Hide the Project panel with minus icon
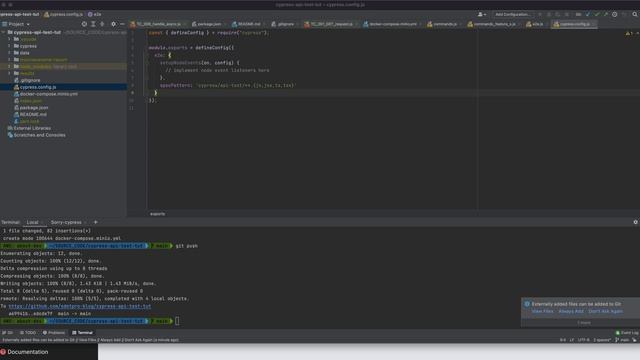The image size is (640, 360). pyautogui.click(x=122, y=24)
